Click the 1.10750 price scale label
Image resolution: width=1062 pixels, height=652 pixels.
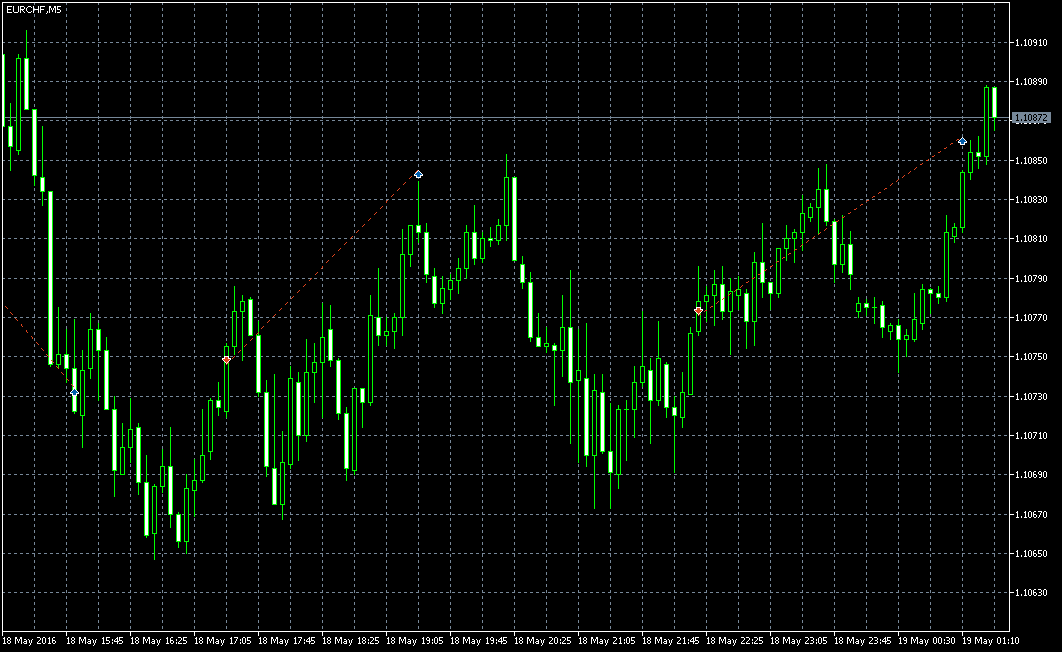pyautogui.click(x=1031, y=357)
